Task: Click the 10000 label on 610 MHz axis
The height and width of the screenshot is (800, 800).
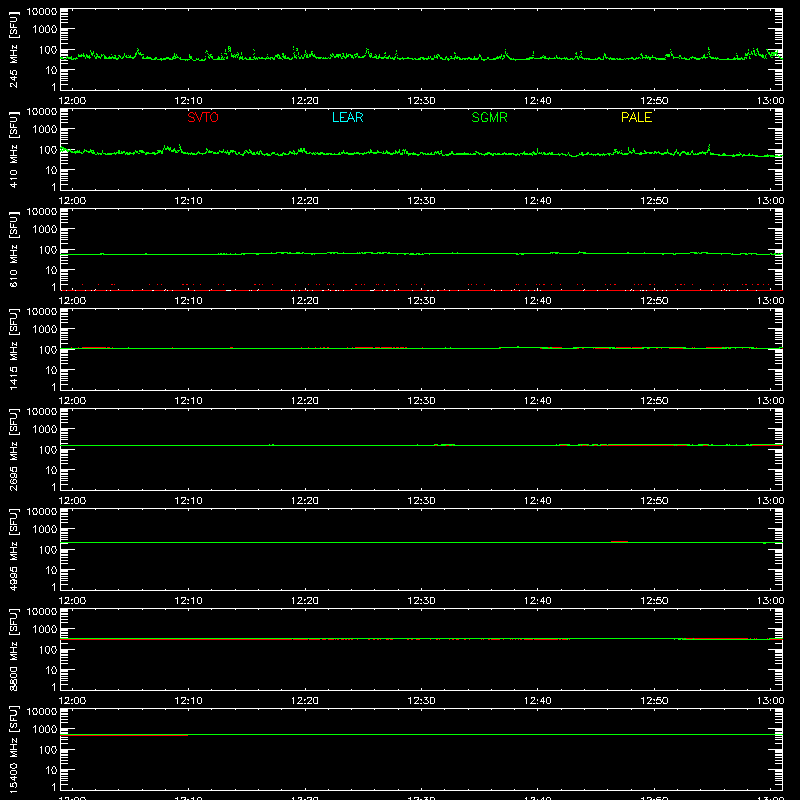Action: click(42, 212)
